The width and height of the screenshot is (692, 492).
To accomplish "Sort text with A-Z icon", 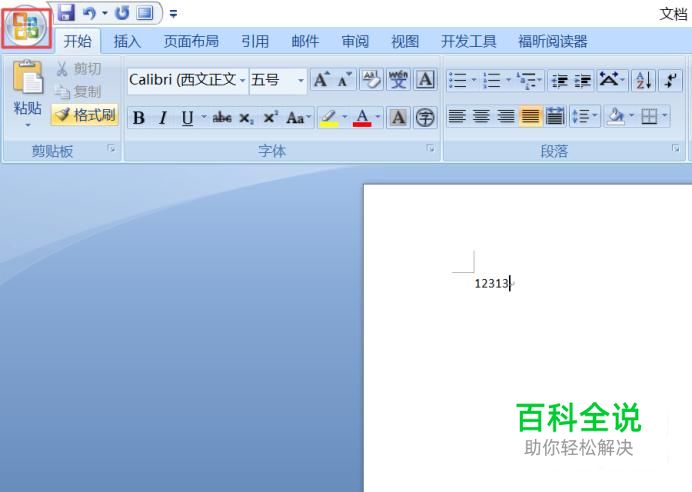I will pyautogui.click(x=643, y=80).
